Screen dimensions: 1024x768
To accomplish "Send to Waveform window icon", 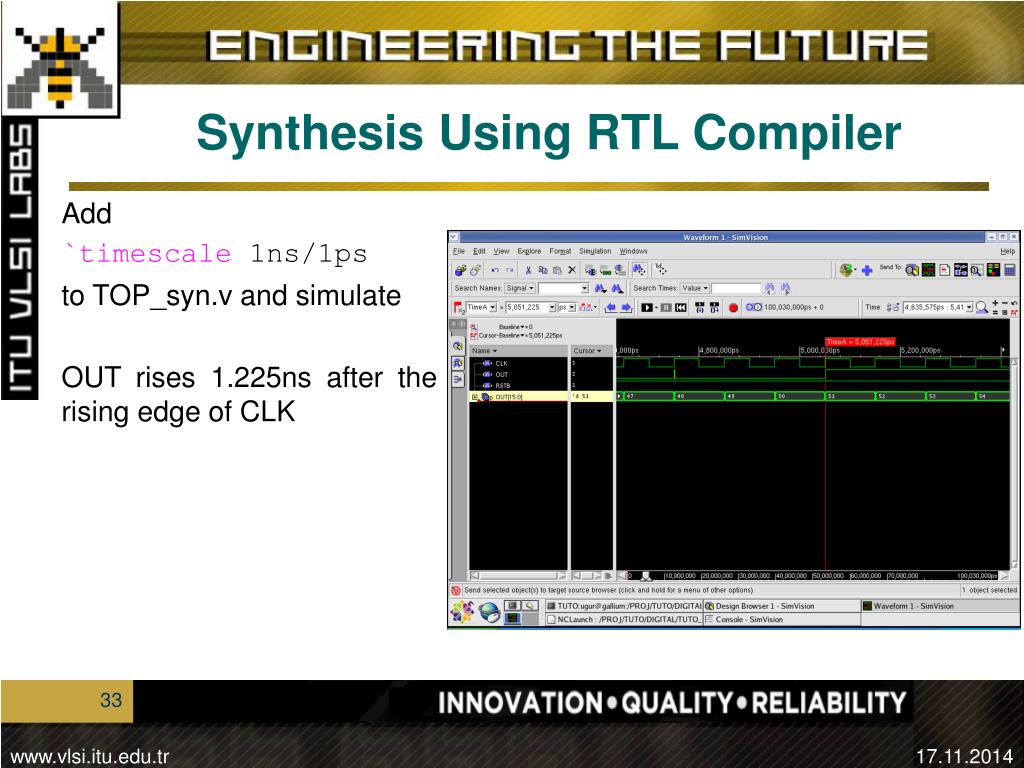I will click(928, 270).
